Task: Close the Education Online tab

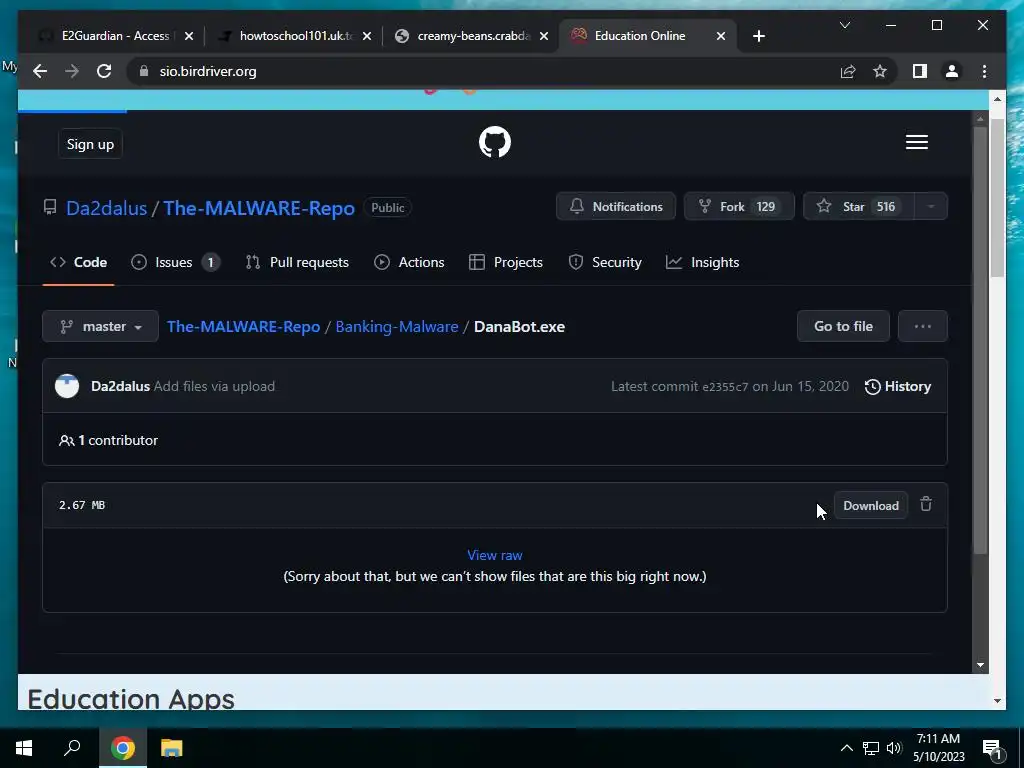Action: pyautogui.click(x=720, y=36)
